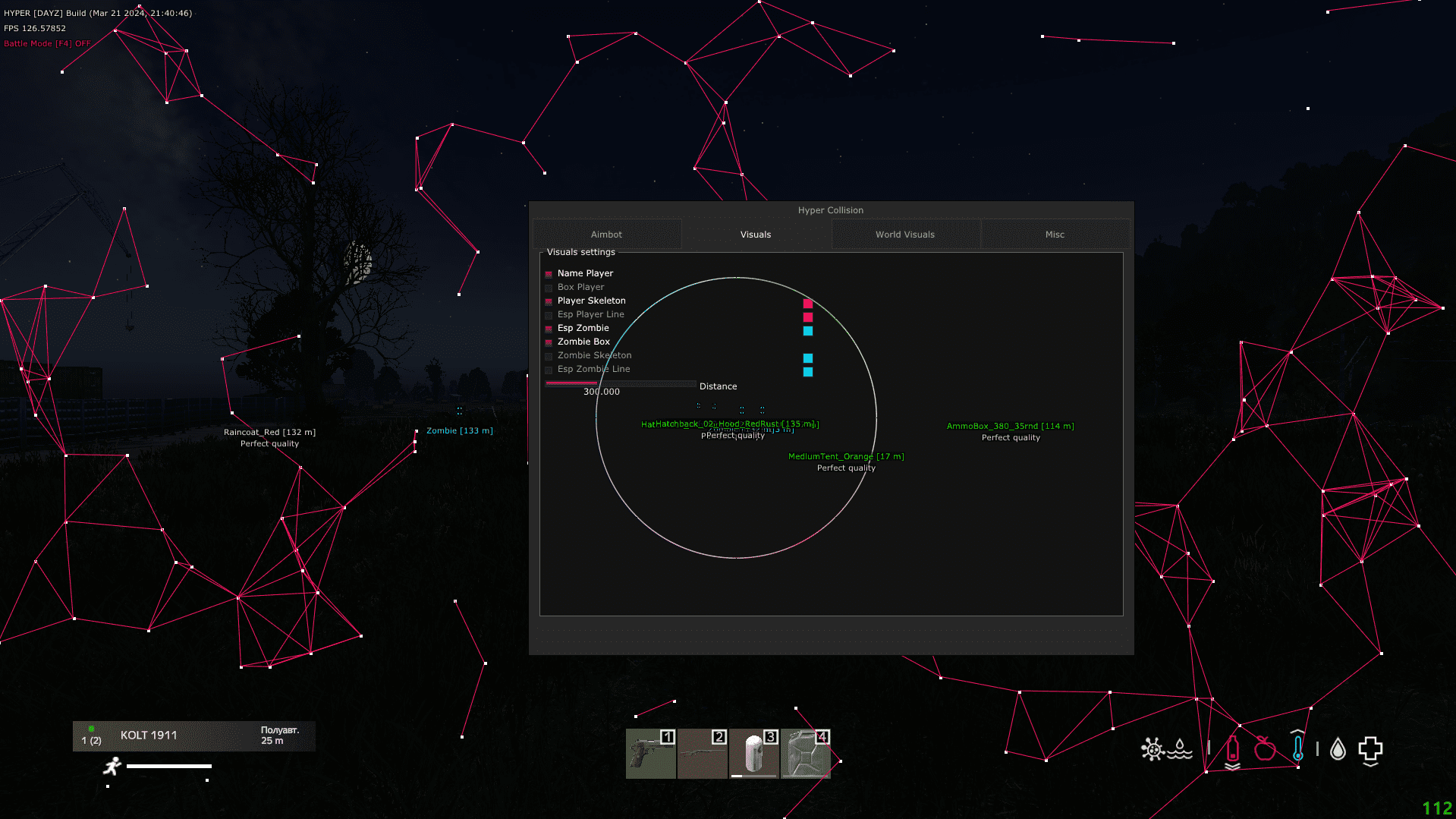The height and width of the screenshot is (819, 1456).
Task: Click the virus disease status icon
Action: coord(1153,750)
